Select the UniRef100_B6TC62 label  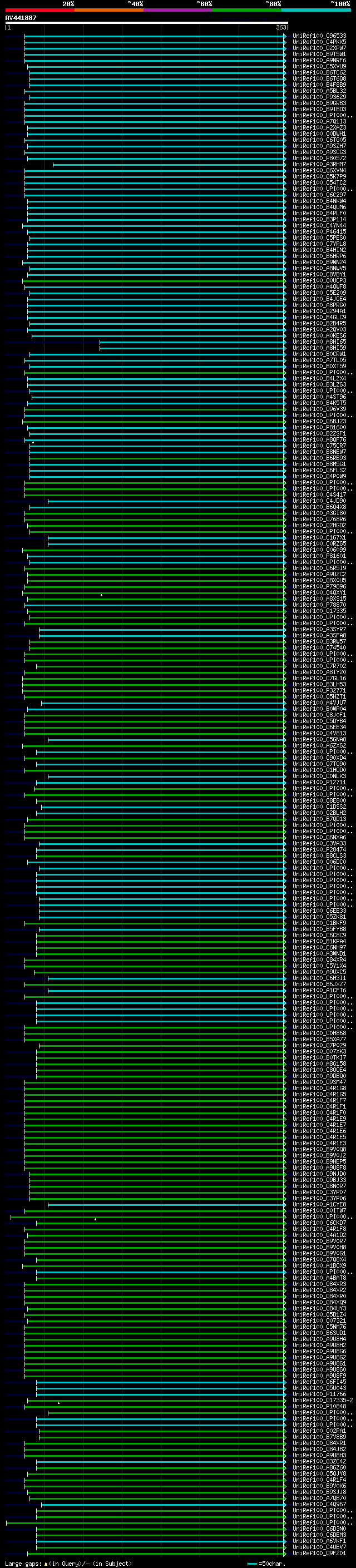(319, 72)
